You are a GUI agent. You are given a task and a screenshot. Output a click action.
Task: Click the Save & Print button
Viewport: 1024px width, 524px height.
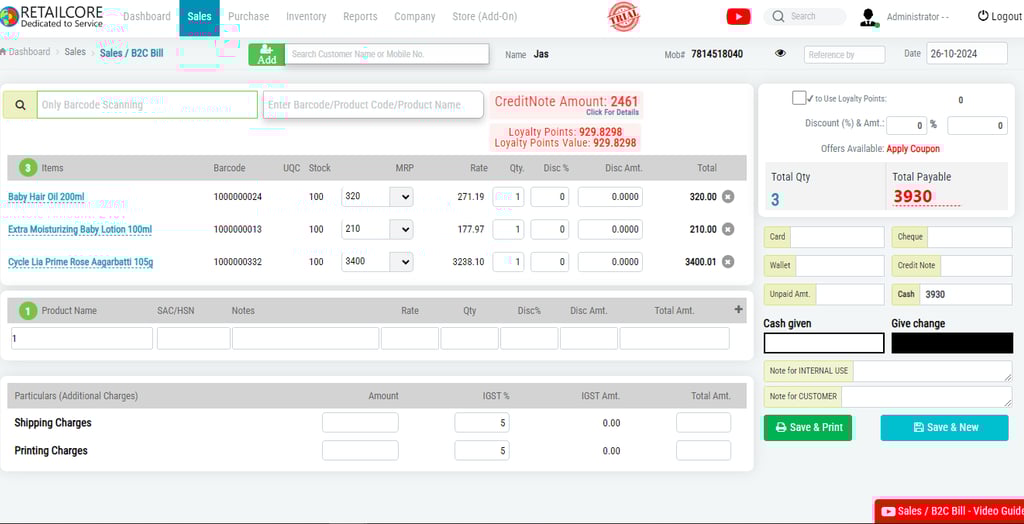pos(808,427)
